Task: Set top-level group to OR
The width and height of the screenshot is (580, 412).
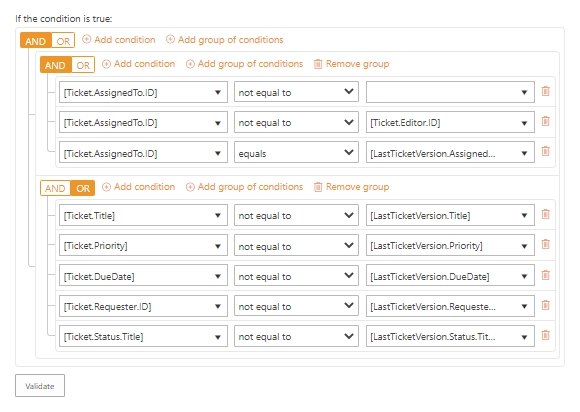Action: click(x=63, y=41)
